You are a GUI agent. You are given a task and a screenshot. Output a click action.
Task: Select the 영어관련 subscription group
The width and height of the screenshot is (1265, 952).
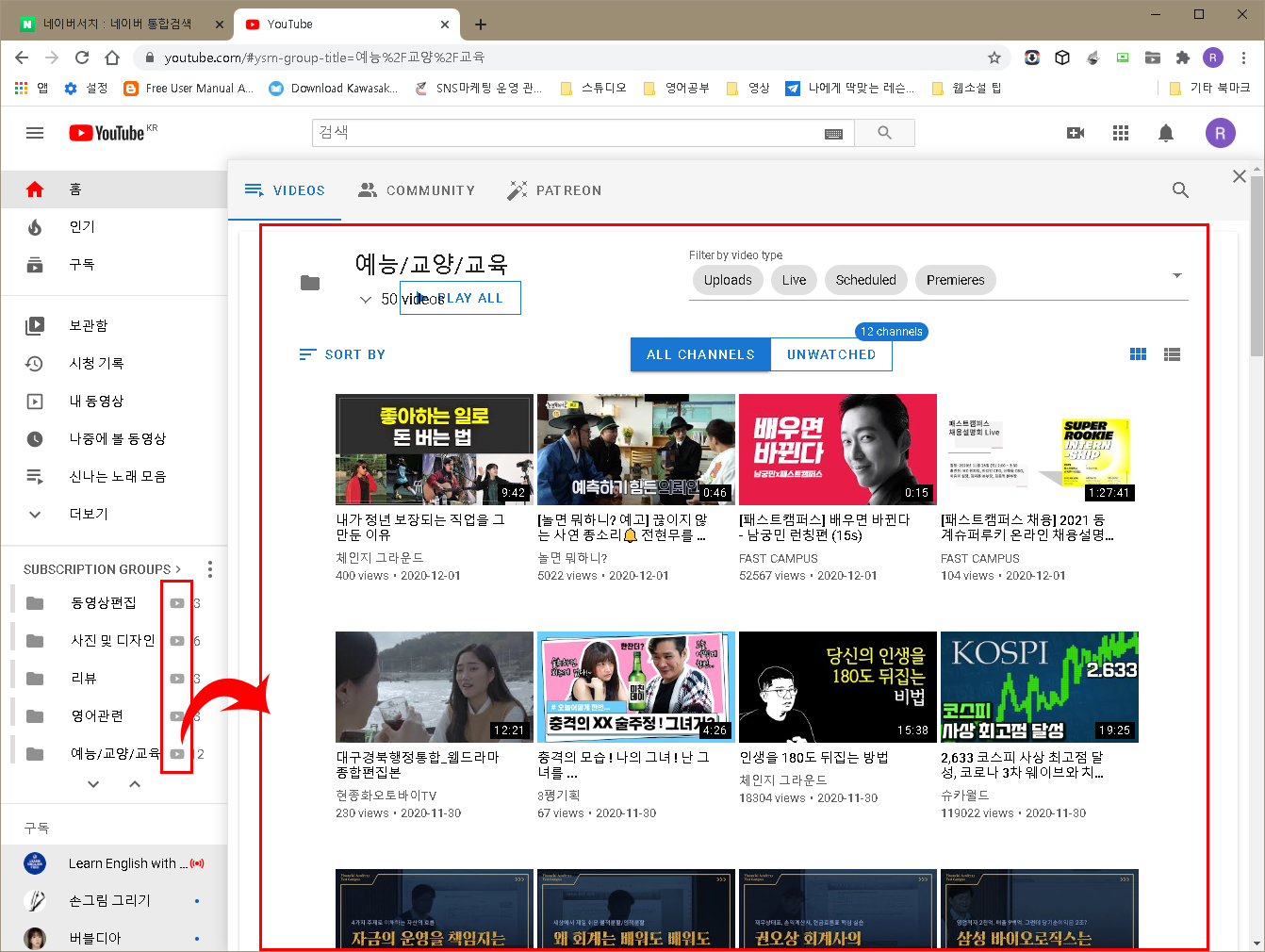tap(97, 716)
